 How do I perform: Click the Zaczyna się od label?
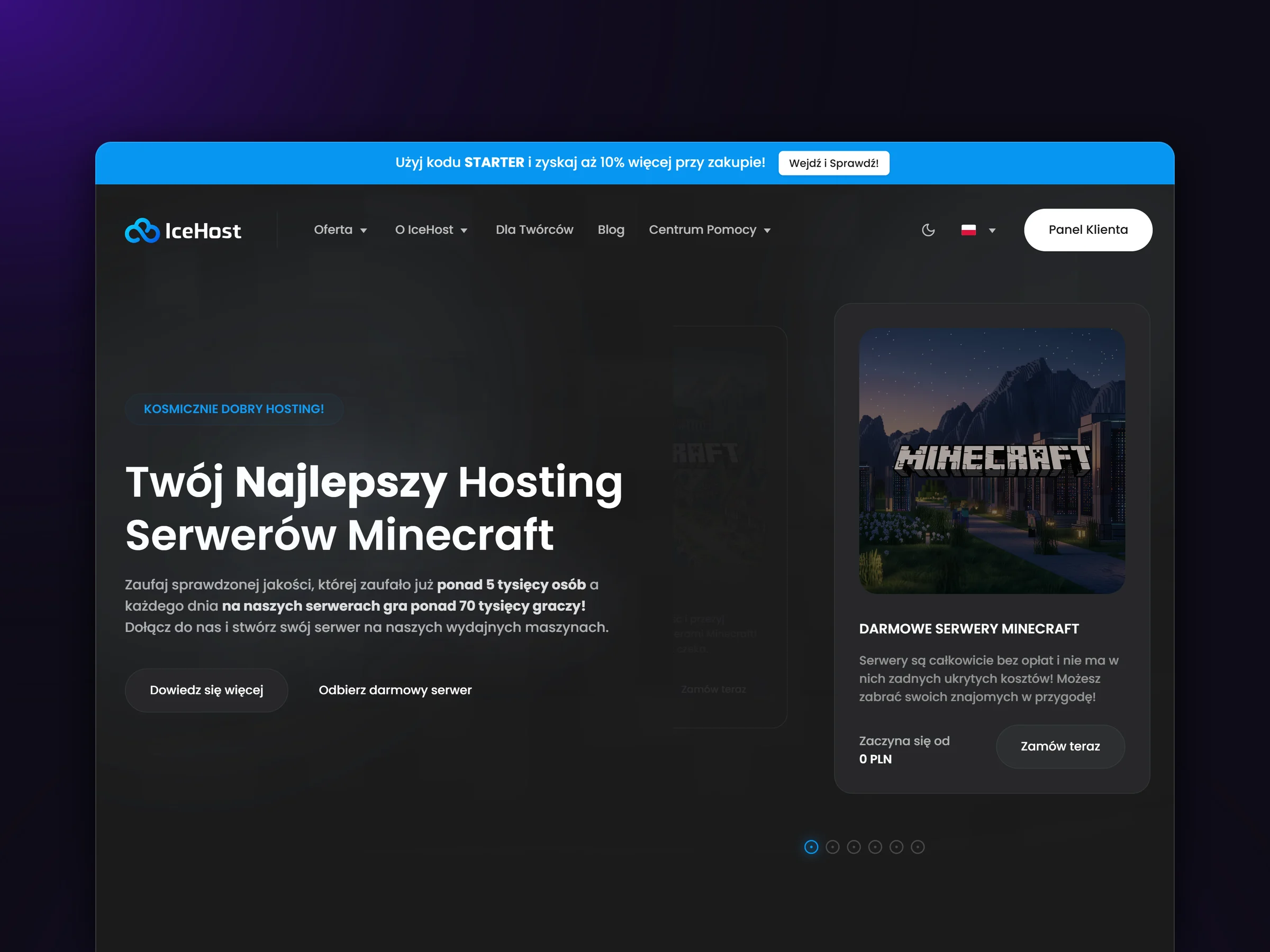[x=904, y=740]
